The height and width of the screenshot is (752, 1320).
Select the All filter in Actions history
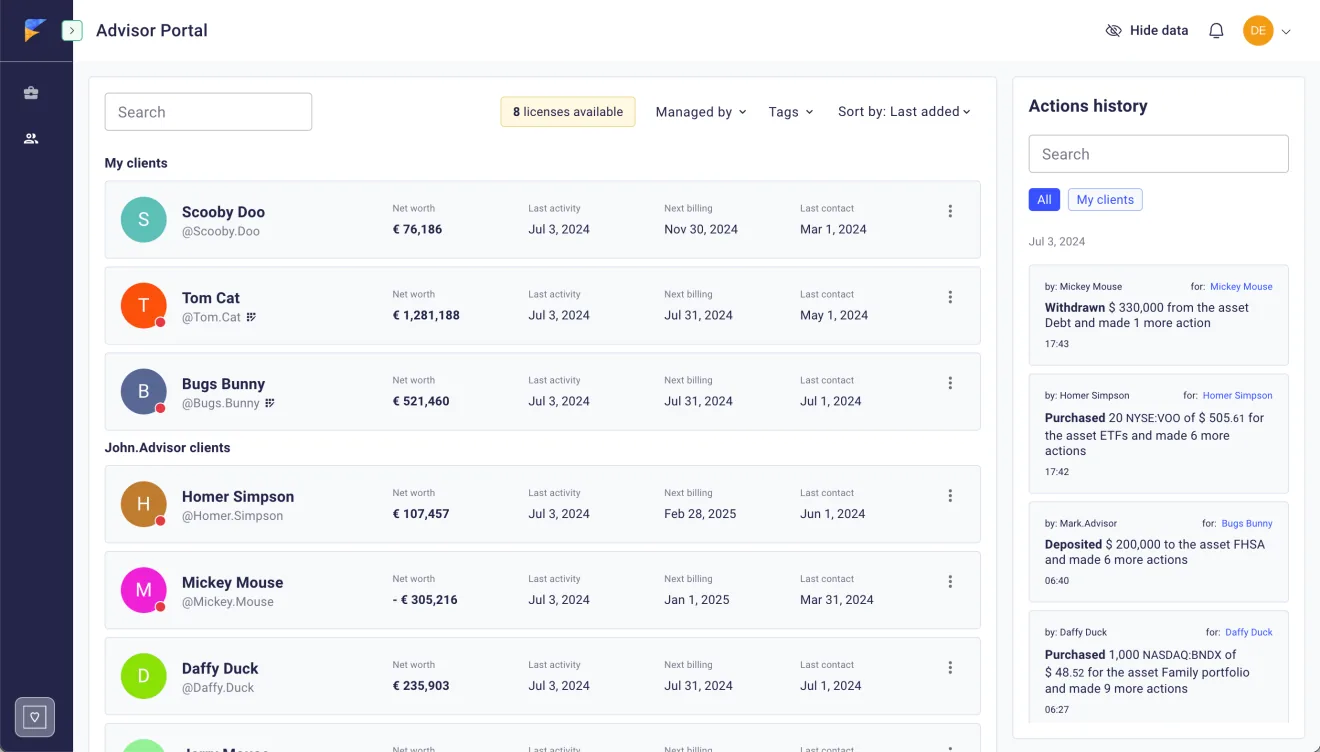pos(1044,200)
